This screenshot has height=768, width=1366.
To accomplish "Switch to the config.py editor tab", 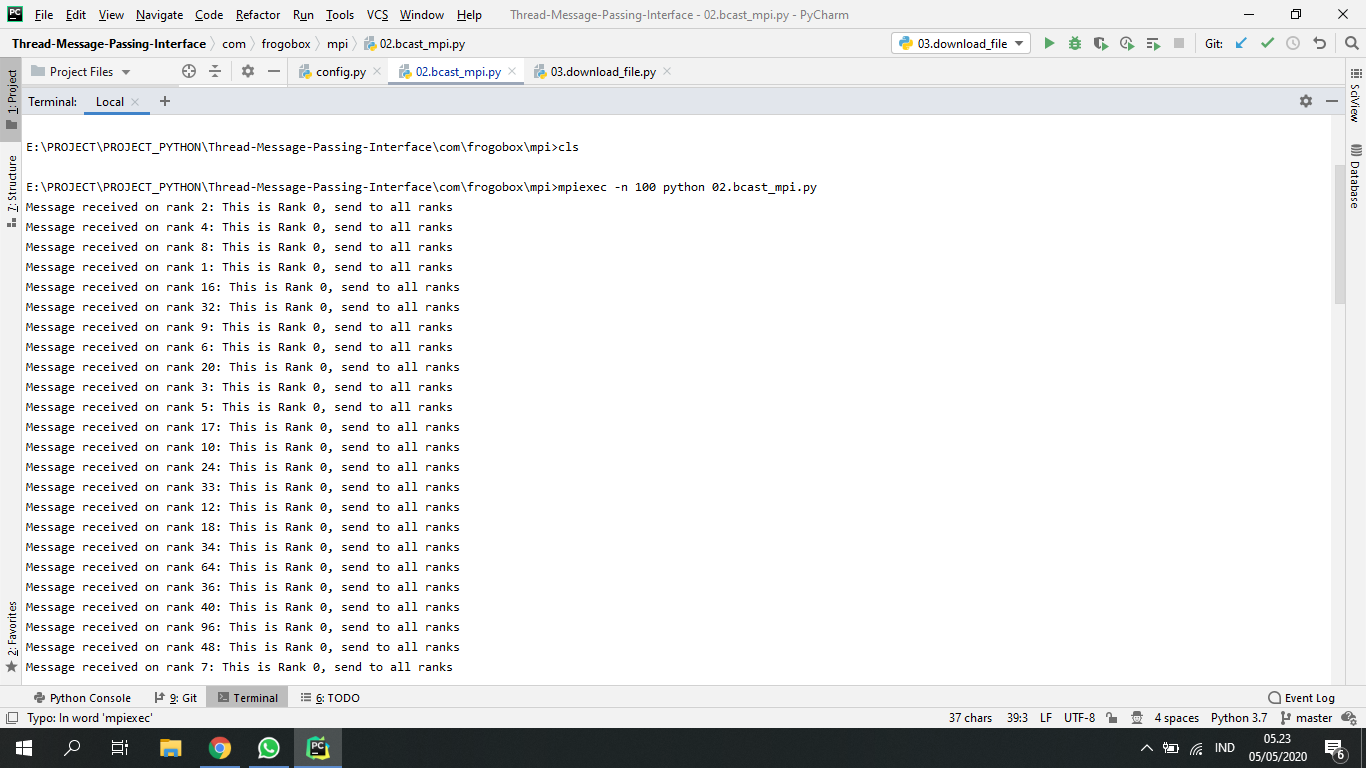I will point(340,72).
